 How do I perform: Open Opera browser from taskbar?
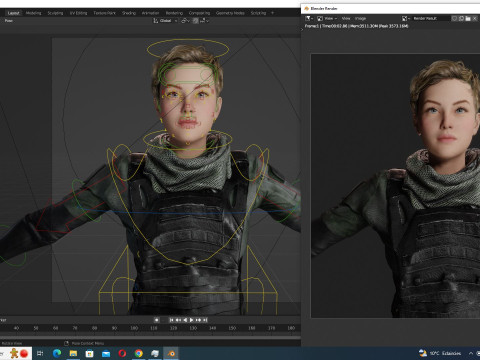pos(122,353)
